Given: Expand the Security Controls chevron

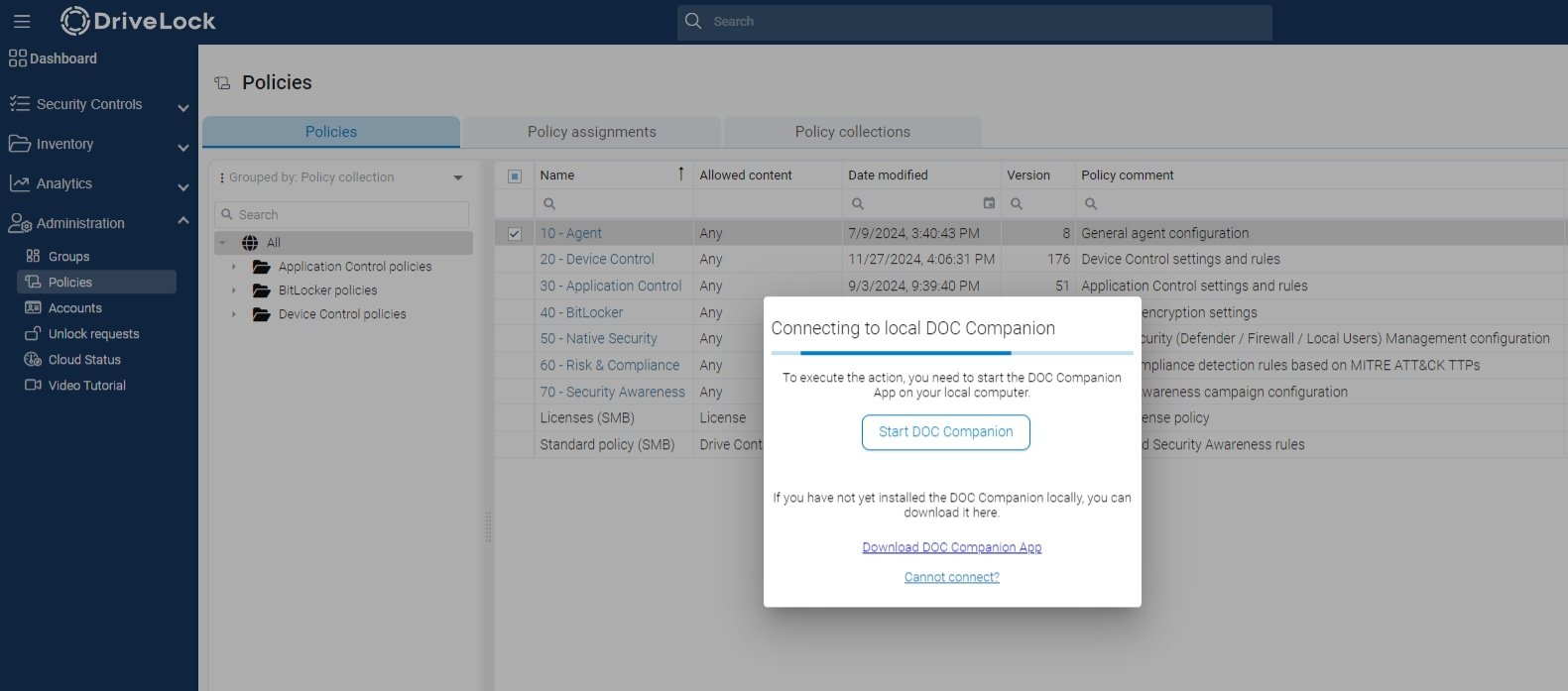Looking at the screenshot, I should (182, 107).
